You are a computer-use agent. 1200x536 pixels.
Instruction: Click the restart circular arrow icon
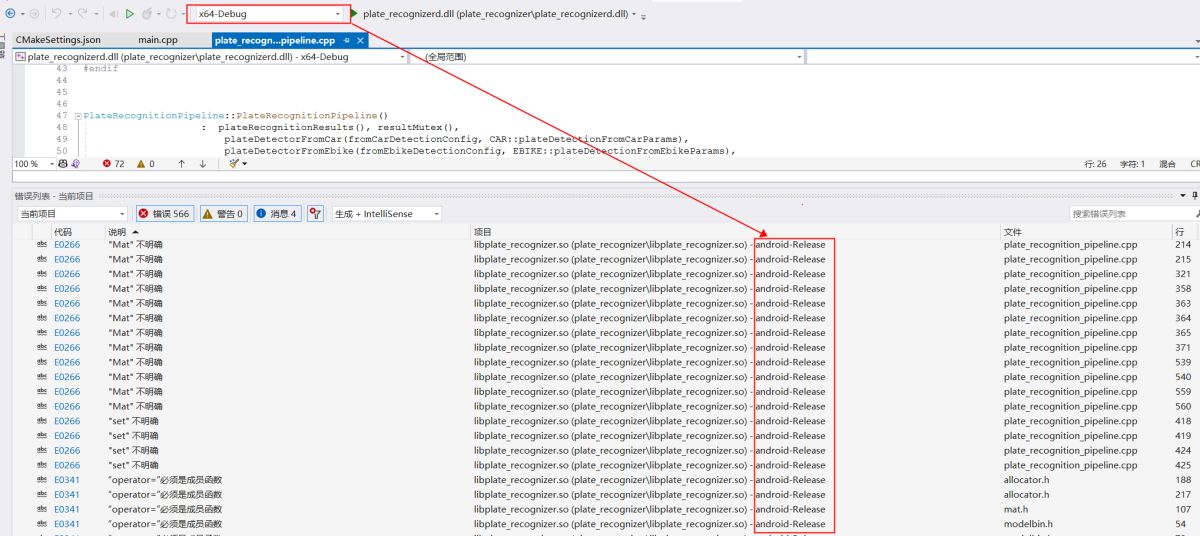point(172,14)
